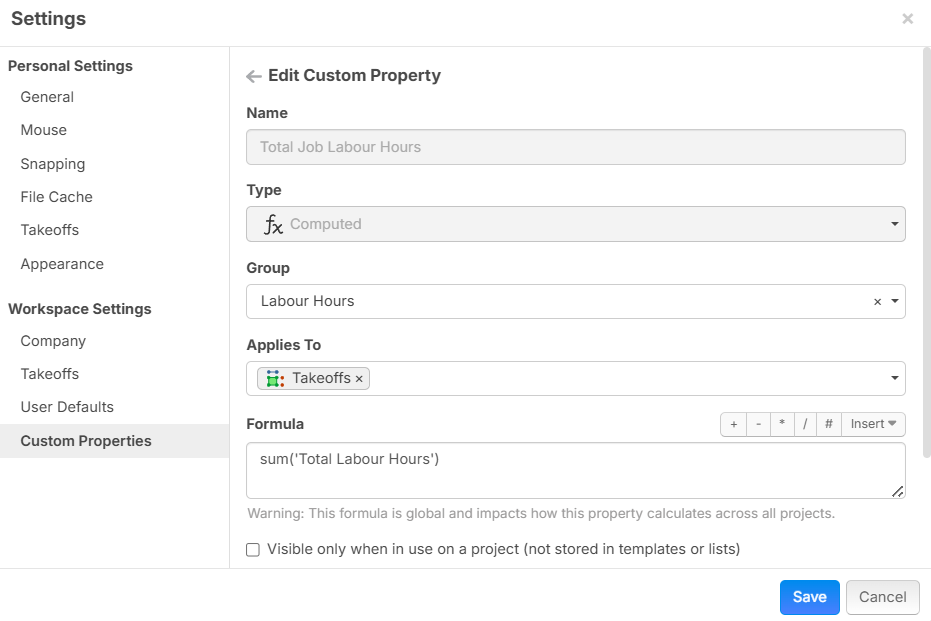The height and width of the screenshot is (621, 931).
Task: Expand the Group dropdown arrow
Action: click(894, 302)
